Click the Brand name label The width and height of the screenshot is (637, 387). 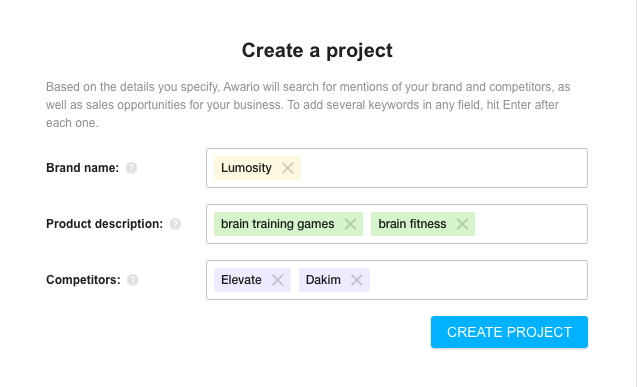82,168
